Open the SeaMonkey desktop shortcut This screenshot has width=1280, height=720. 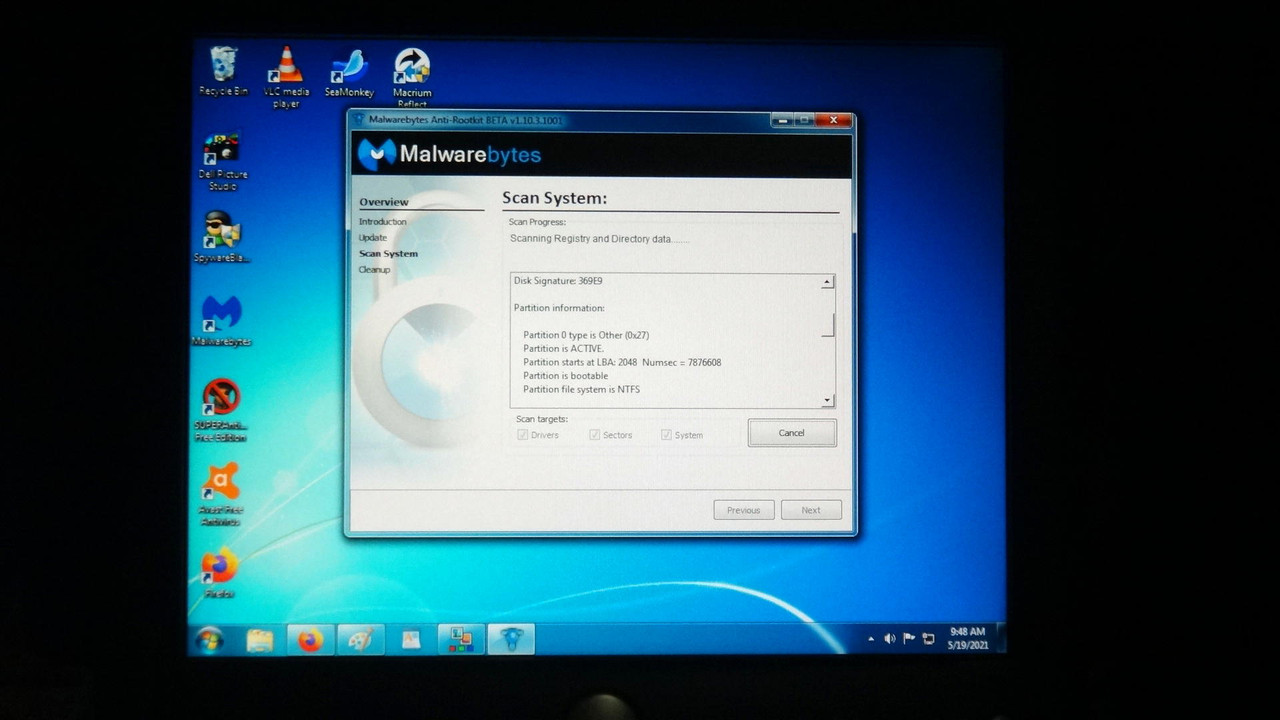pyautogui.click(x=349, y=73)
